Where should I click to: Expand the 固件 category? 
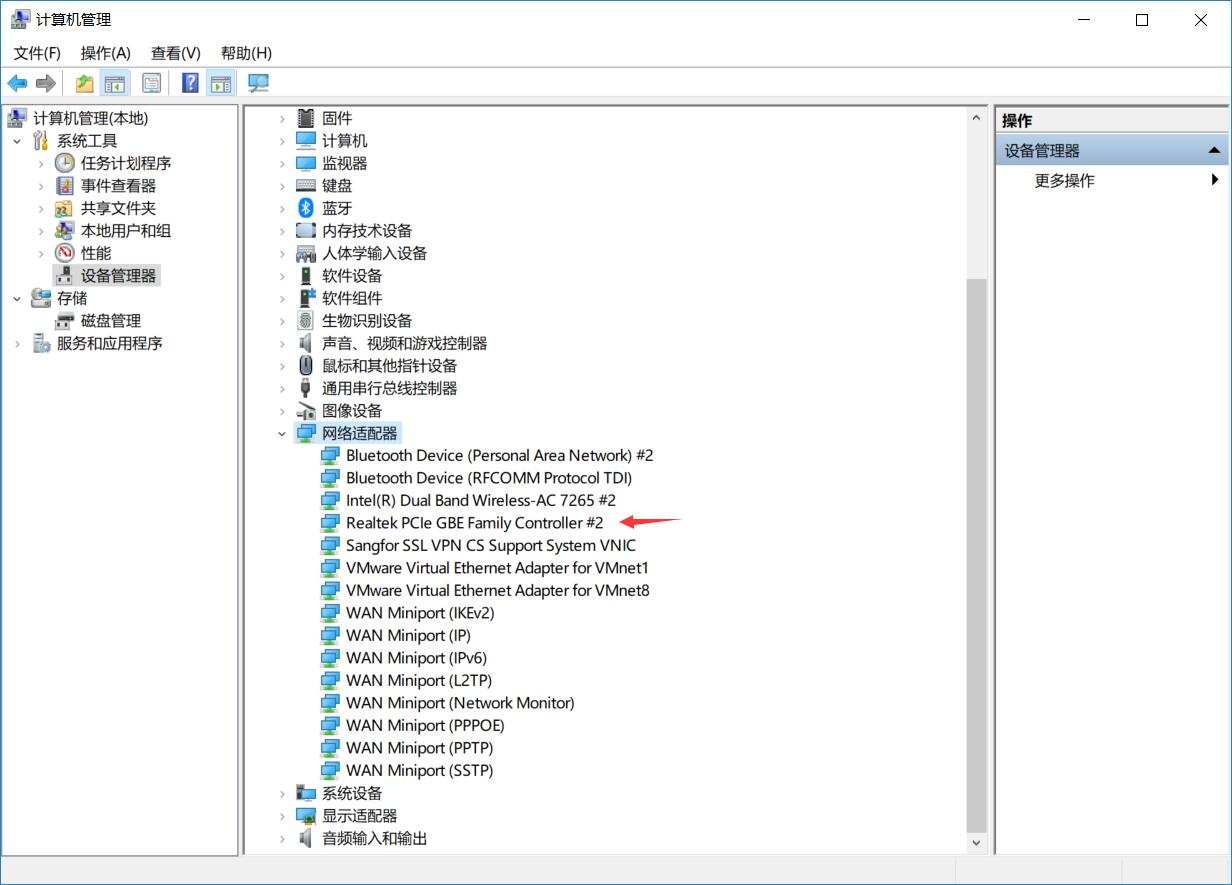[283, 118]
